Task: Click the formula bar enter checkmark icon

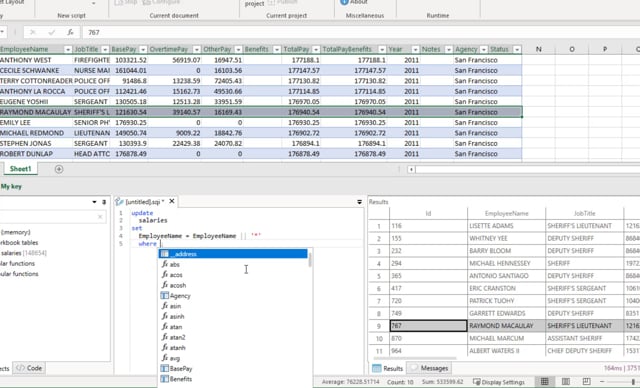Action: 51,32
